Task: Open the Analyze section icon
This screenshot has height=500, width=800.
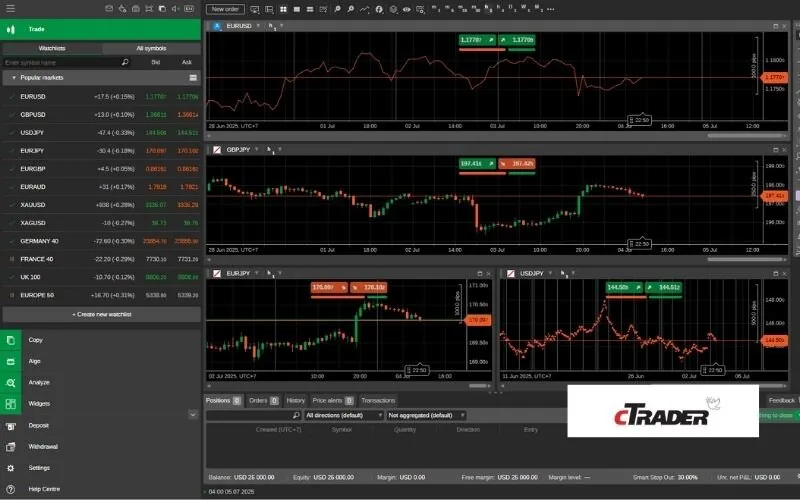Action: tap(10, 383)
